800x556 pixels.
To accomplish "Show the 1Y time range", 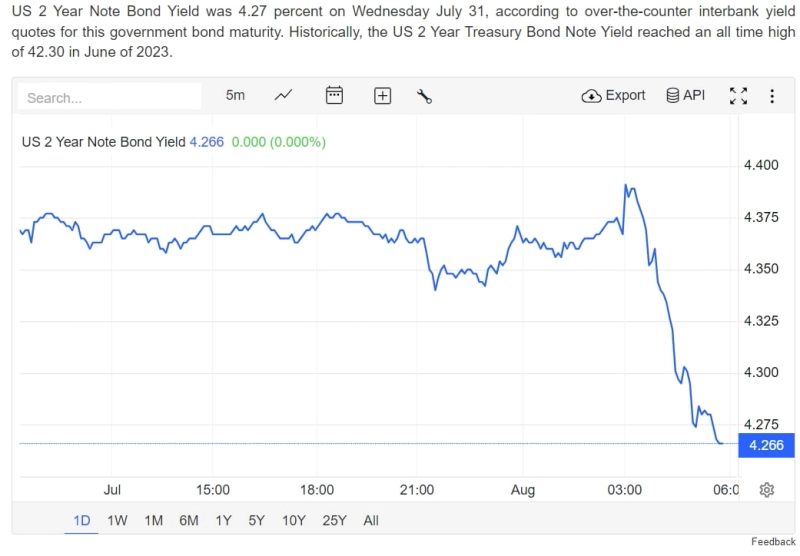I will click(x=223, y=520).
